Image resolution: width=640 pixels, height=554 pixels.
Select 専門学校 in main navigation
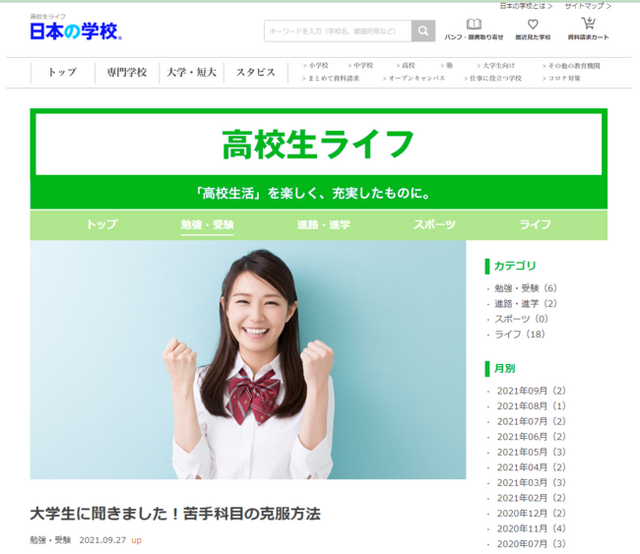[x=127, y=72]
